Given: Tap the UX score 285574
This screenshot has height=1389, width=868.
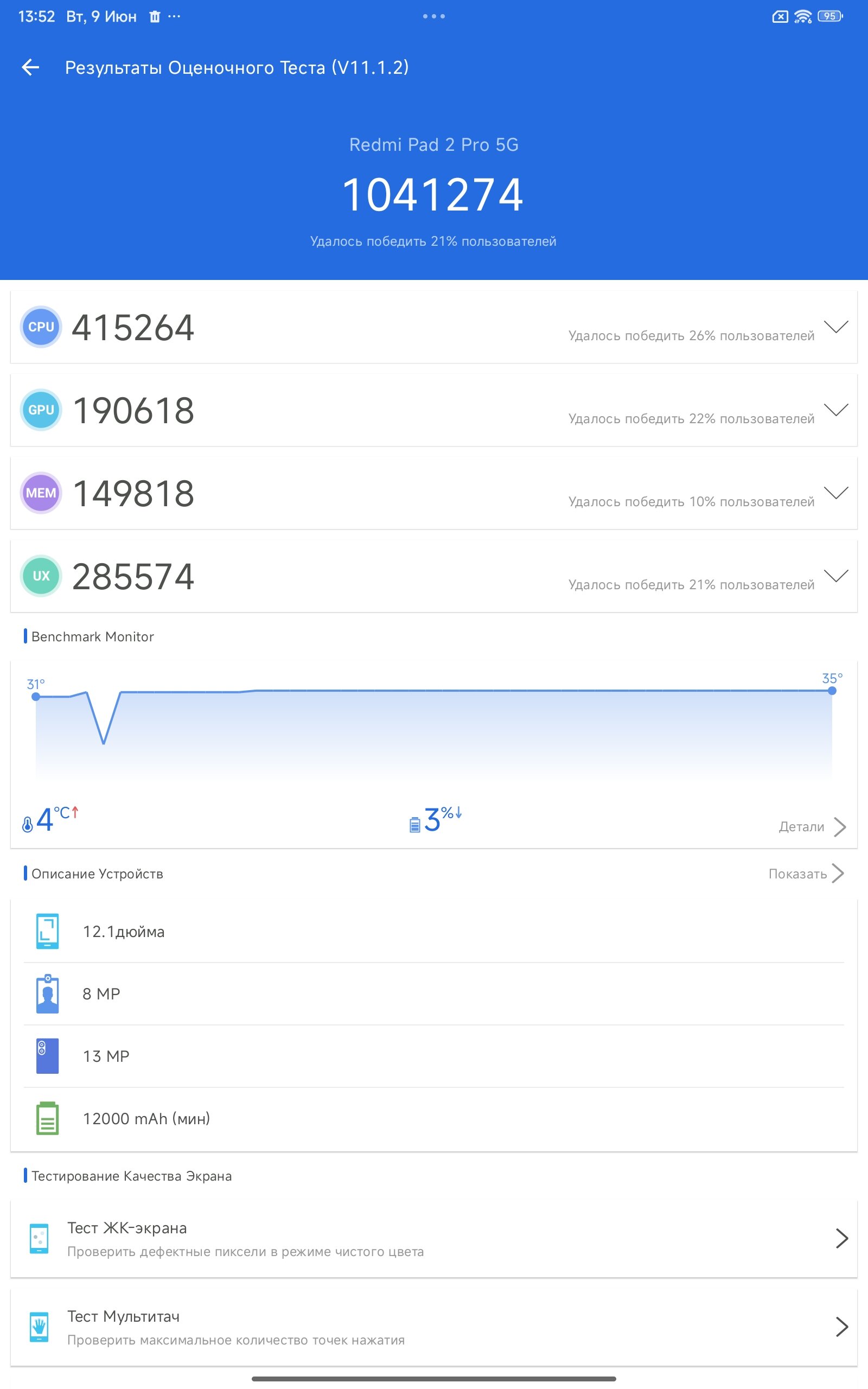Looking at the screenshot, I should pos(133,577).
